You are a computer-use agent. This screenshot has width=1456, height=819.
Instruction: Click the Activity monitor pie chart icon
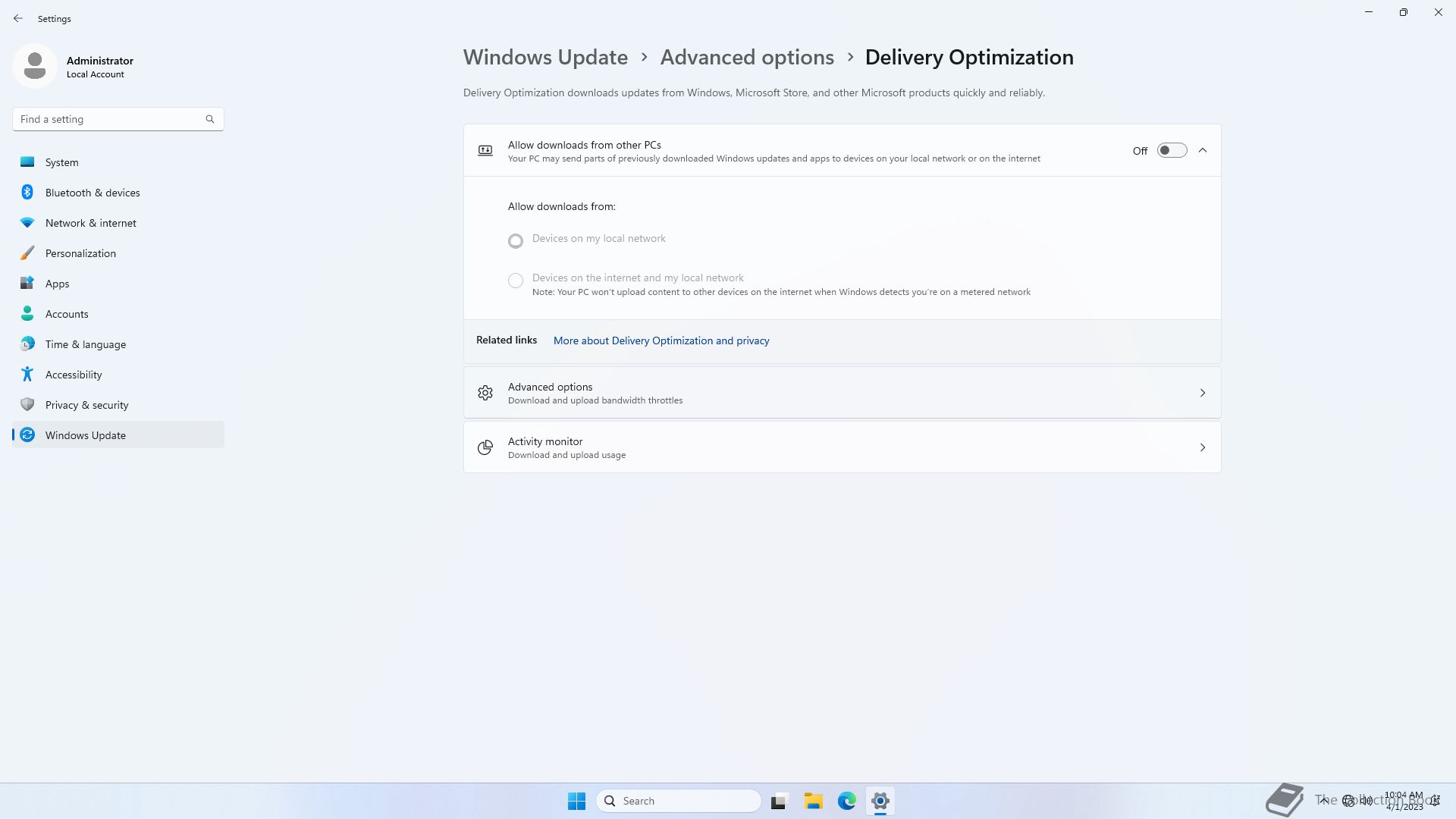pyautogui.click(x=485, y=447)
